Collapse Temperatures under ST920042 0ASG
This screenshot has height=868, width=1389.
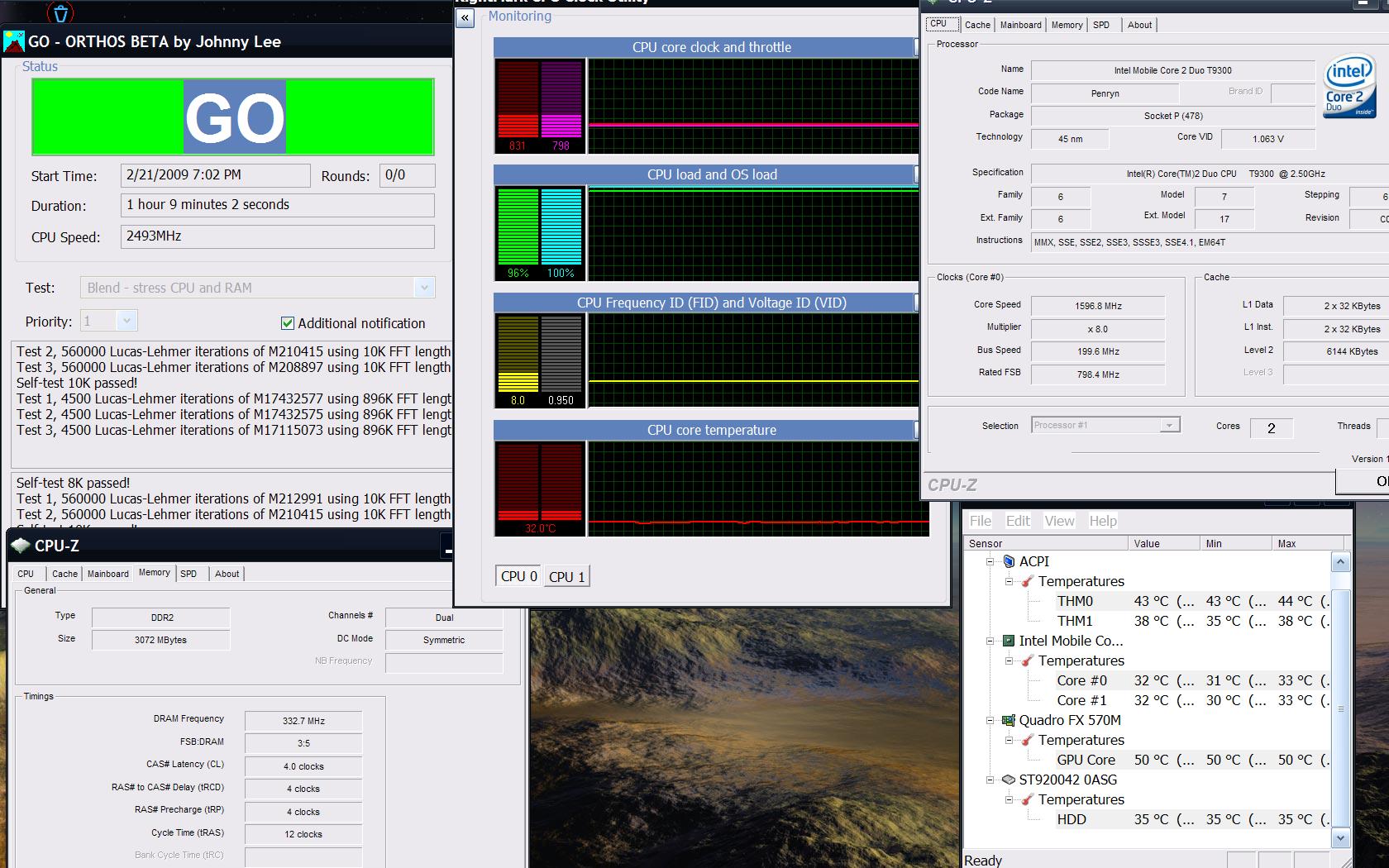click(x=1010, y=799)
